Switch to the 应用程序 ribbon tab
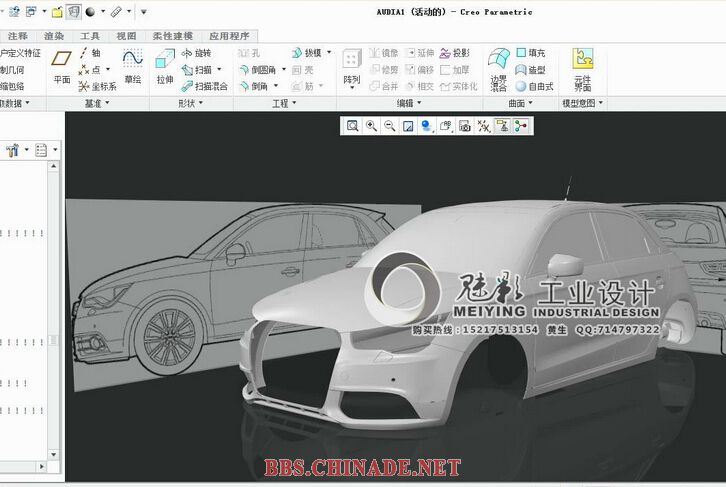This screenshot has width=726, height=487. point(229,36)
